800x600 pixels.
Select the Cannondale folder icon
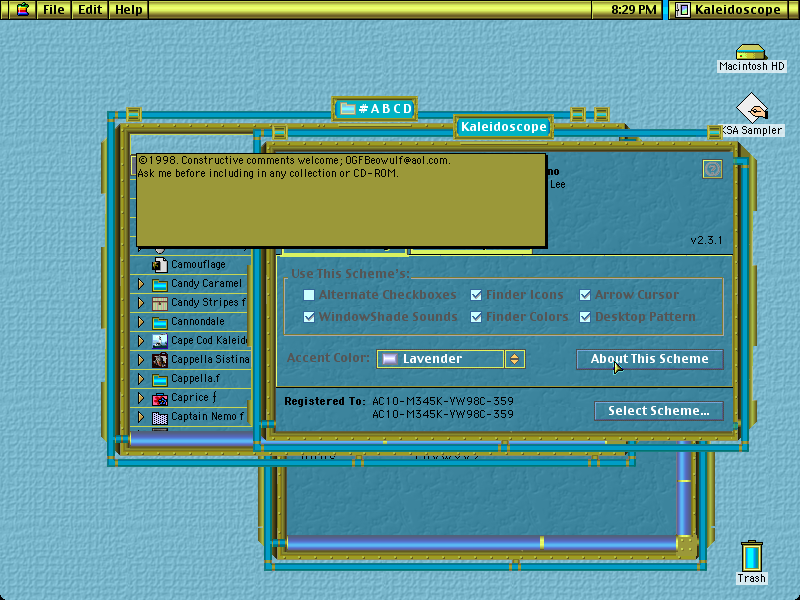coord(160,322)
